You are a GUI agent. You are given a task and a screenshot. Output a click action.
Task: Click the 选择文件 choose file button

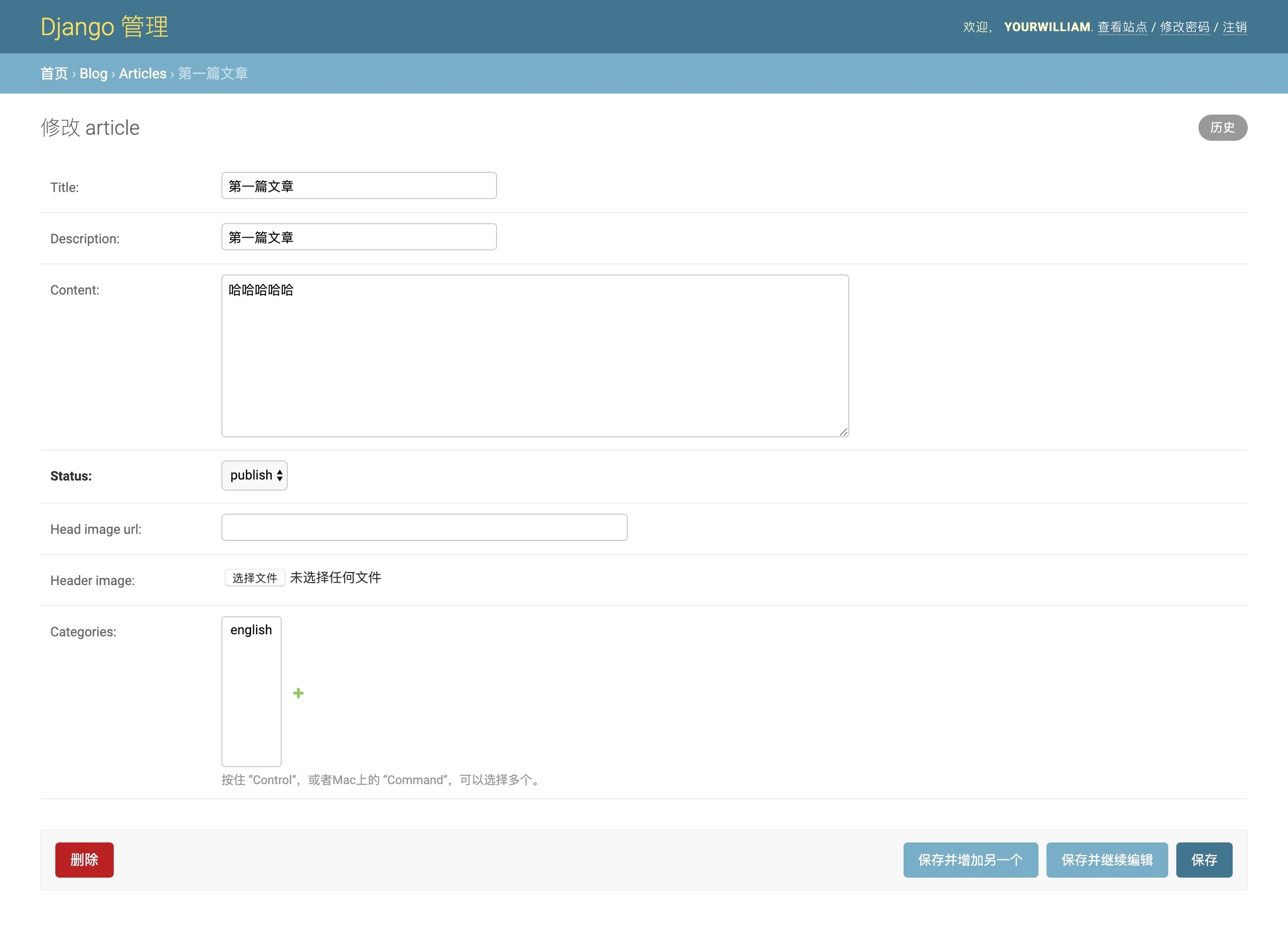pos(254,578)
